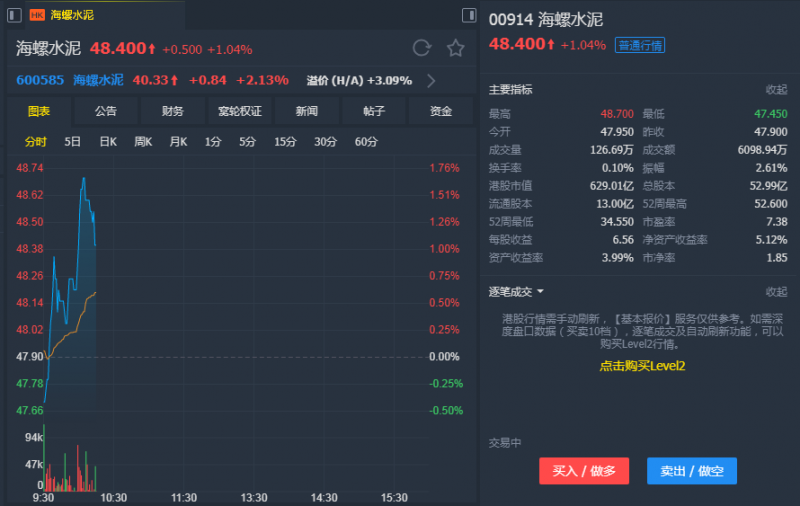
Task: Click the 买入 / 做多 button
Action: [x=584, y=470]
